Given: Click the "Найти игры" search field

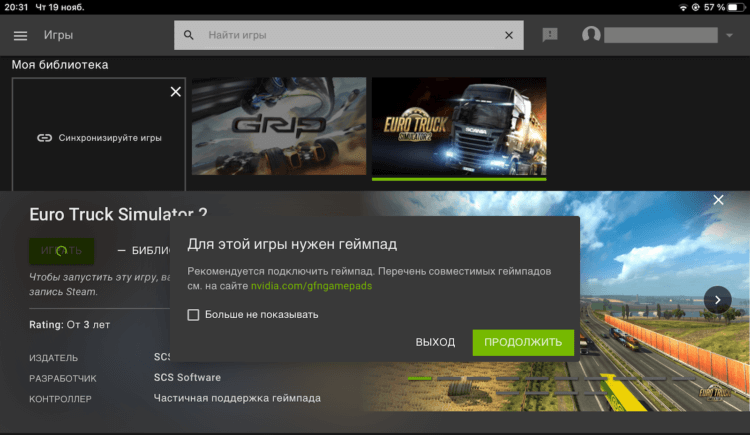Looking at the screenshot, I should pos(349,35).
